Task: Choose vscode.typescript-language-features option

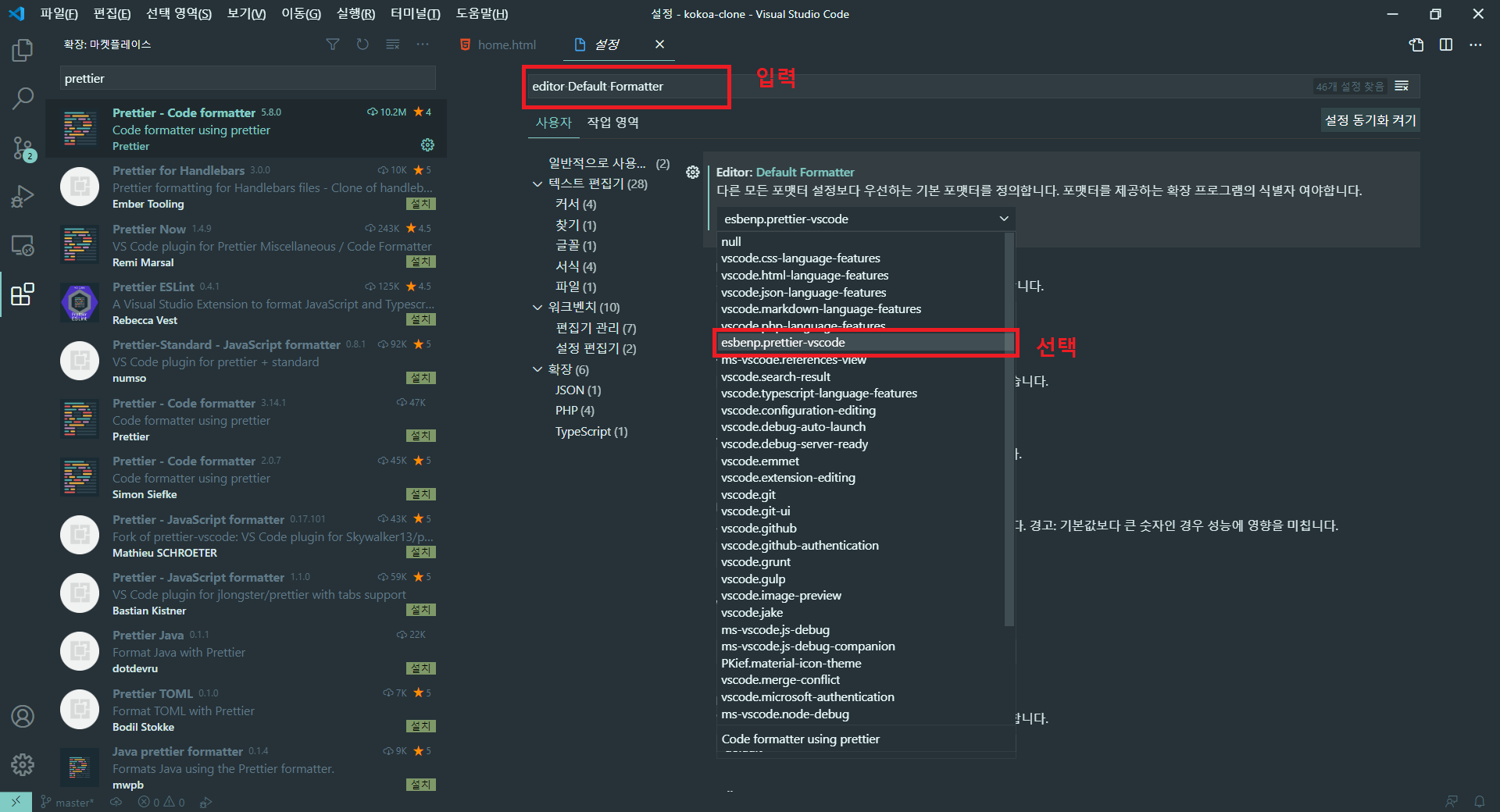Action: tap(862, 394)
